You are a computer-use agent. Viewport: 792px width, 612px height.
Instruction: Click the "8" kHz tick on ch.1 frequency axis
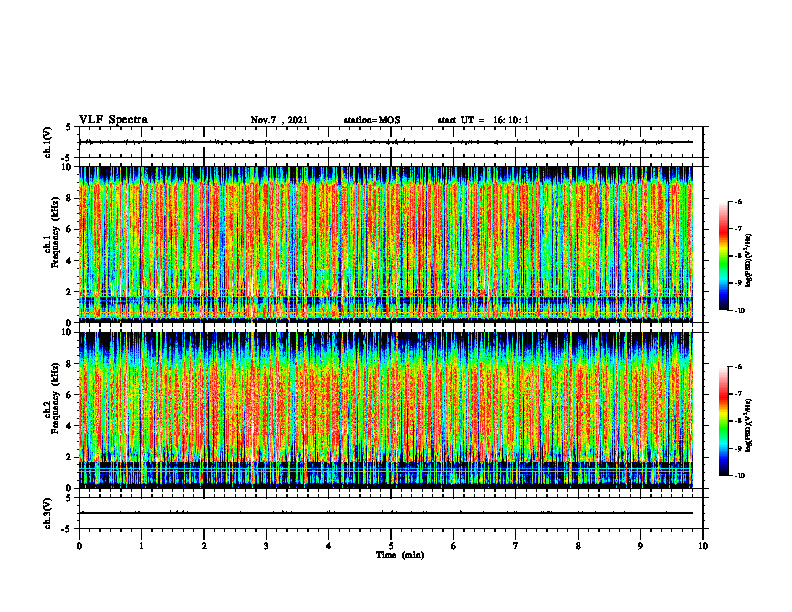[x=70, y=198]
